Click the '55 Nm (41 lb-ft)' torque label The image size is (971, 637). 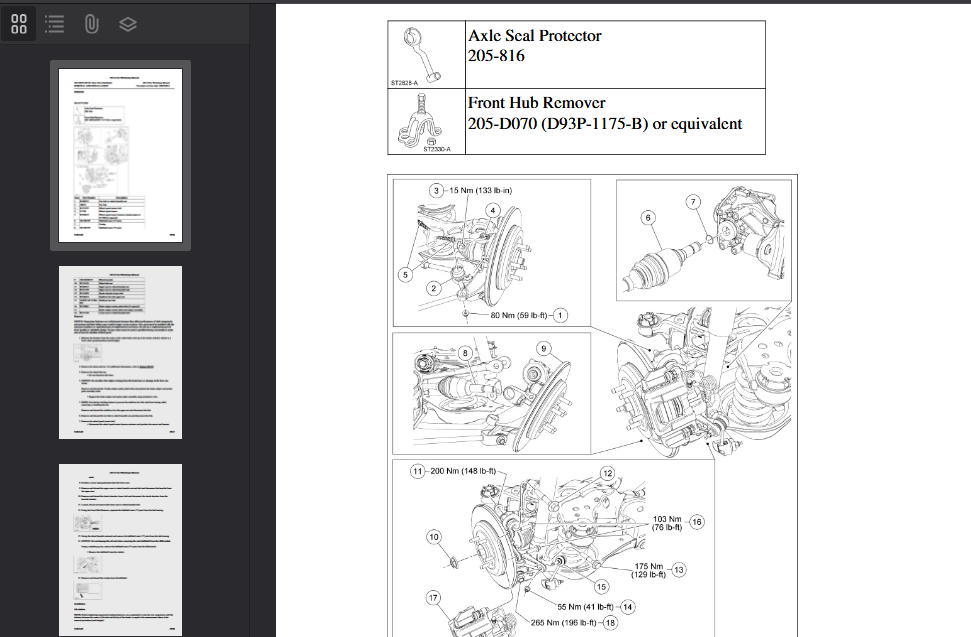click(585, 607)
